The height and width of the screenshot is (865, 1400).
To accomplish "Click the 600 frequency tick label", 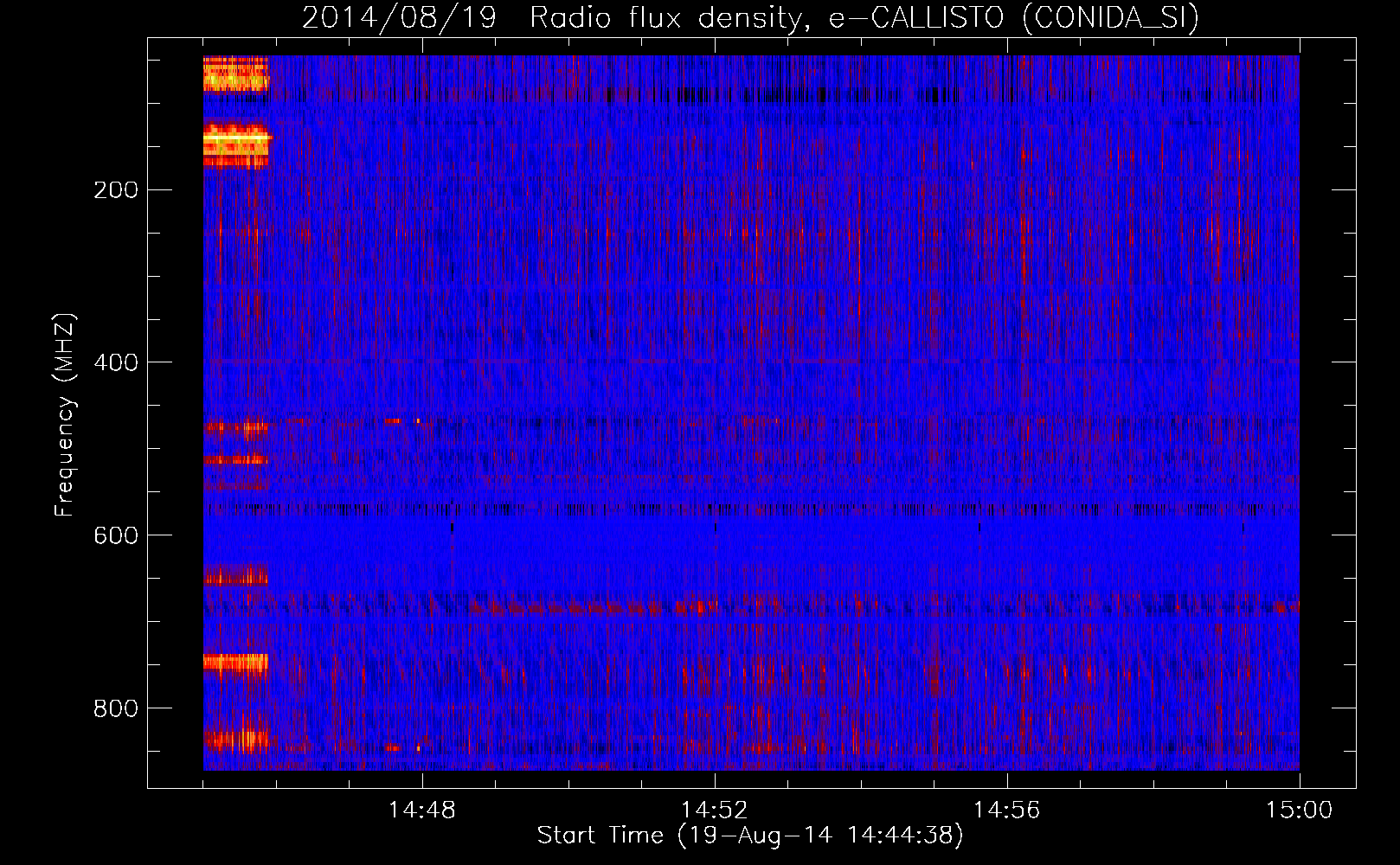I will click(x=116, y=535).
